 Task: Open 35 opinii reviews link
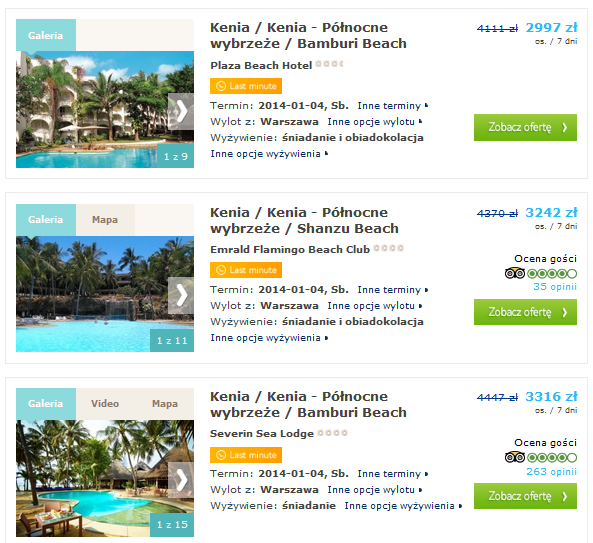pyautogui.click(x=555, y=287)
